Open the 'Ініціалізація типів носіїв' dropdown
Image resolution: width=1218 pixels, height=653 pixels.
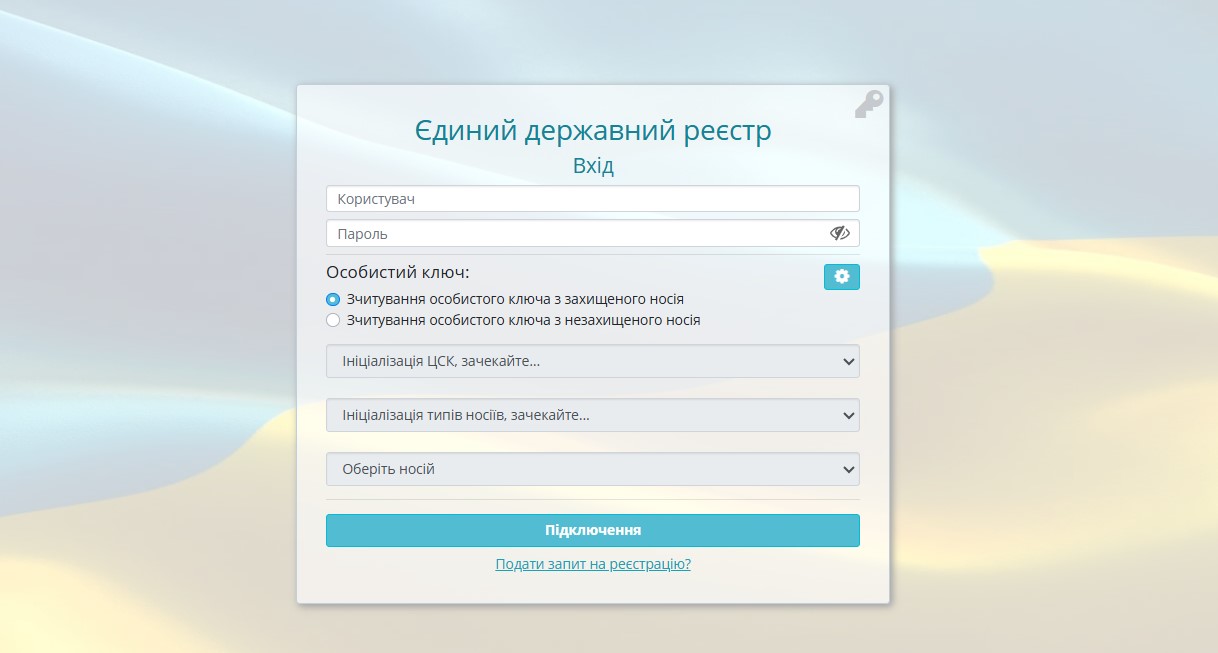tap(593, 415)
